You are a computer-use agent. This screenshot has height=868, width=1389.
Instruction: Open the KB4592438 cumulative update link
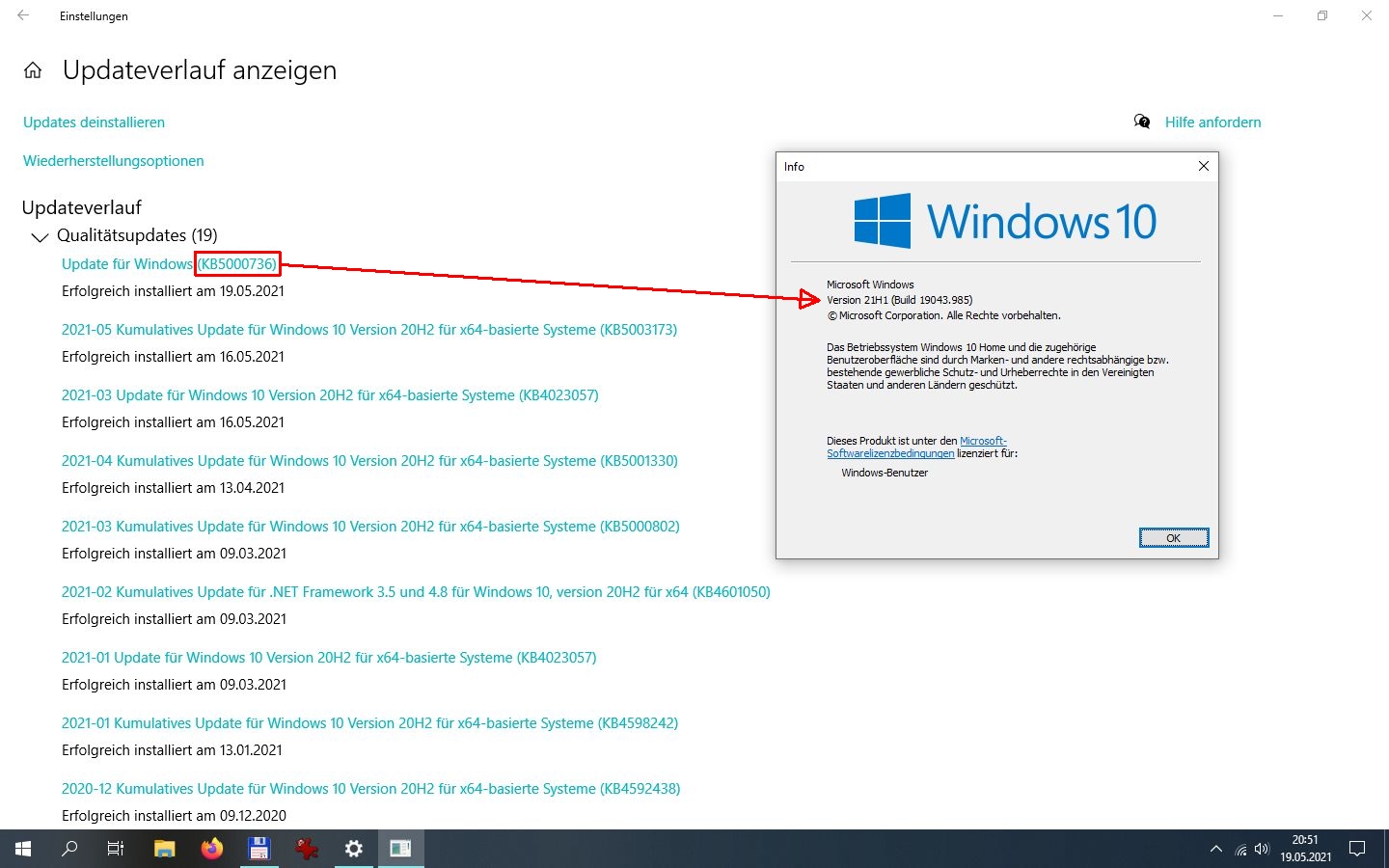coord(370,789)
